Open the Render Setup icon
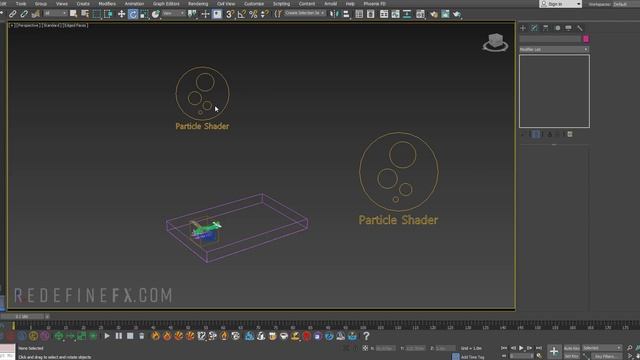This screenshot has width=640, height=360. pyautogui.click(x=433, y=14)
